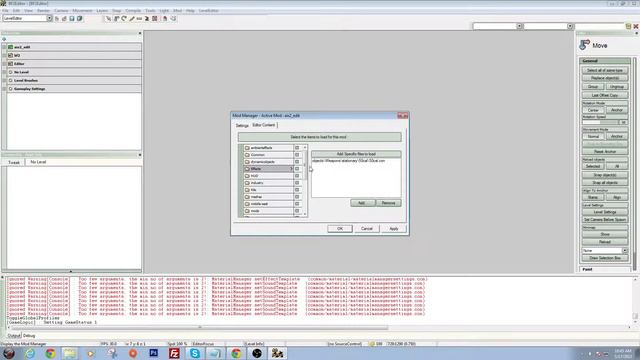Click Draw Selection Box button

click(x=605, y=258)
